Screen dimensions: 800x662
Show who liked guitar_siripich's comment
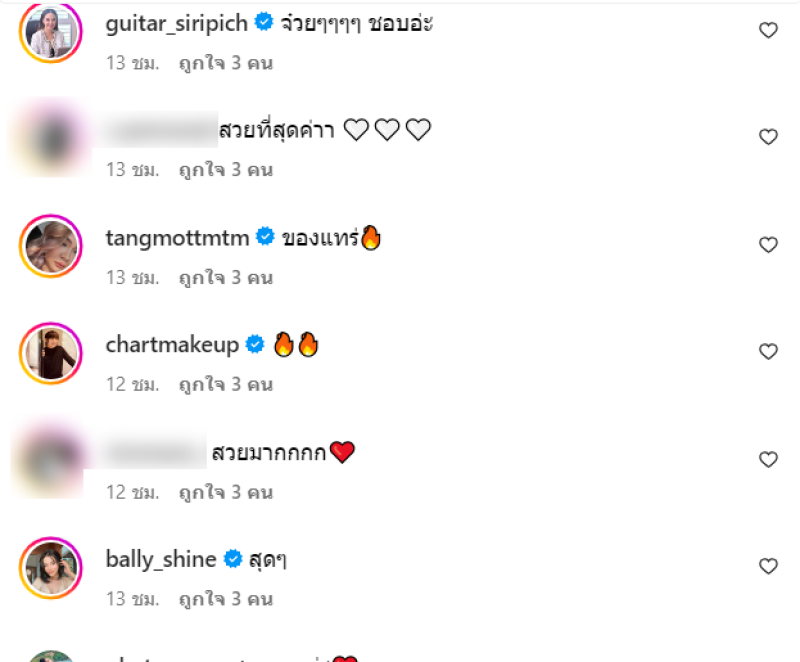pos(226,63)
